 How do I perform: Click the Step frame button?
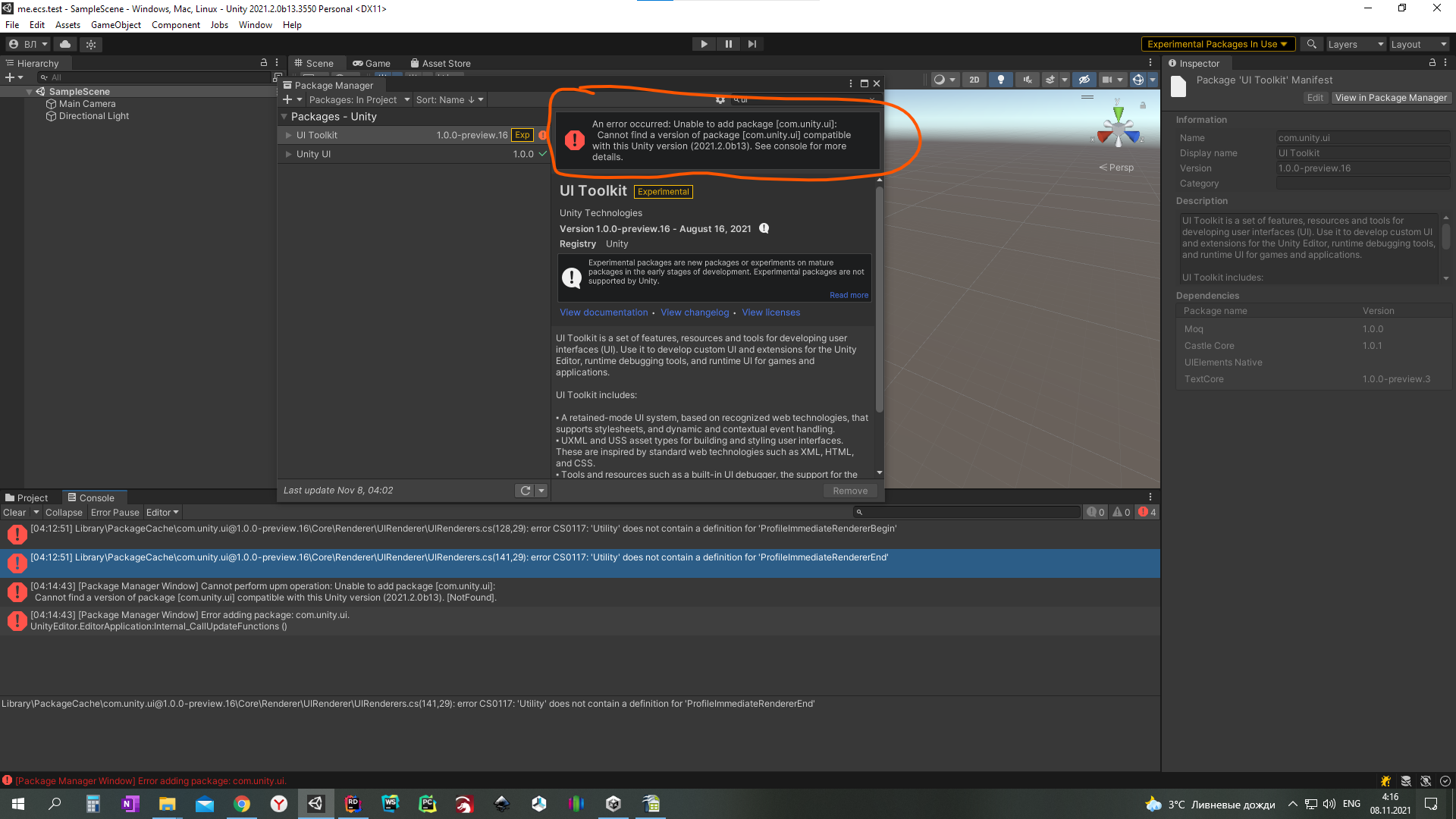(x=752, y=44)
